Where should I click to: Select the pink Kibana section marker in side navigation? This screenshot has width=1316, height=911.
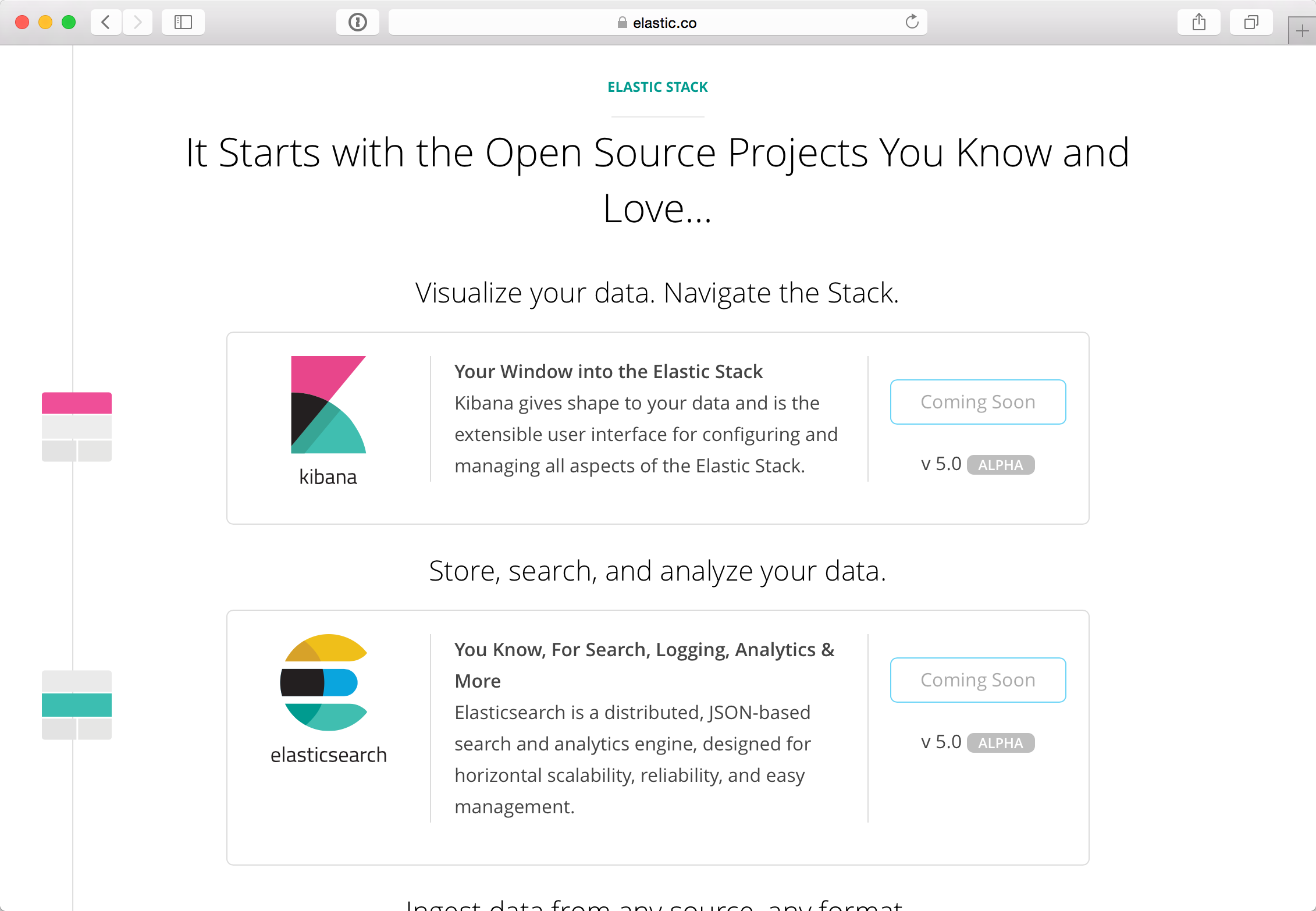pyautogui.click(x=76, y=402)
